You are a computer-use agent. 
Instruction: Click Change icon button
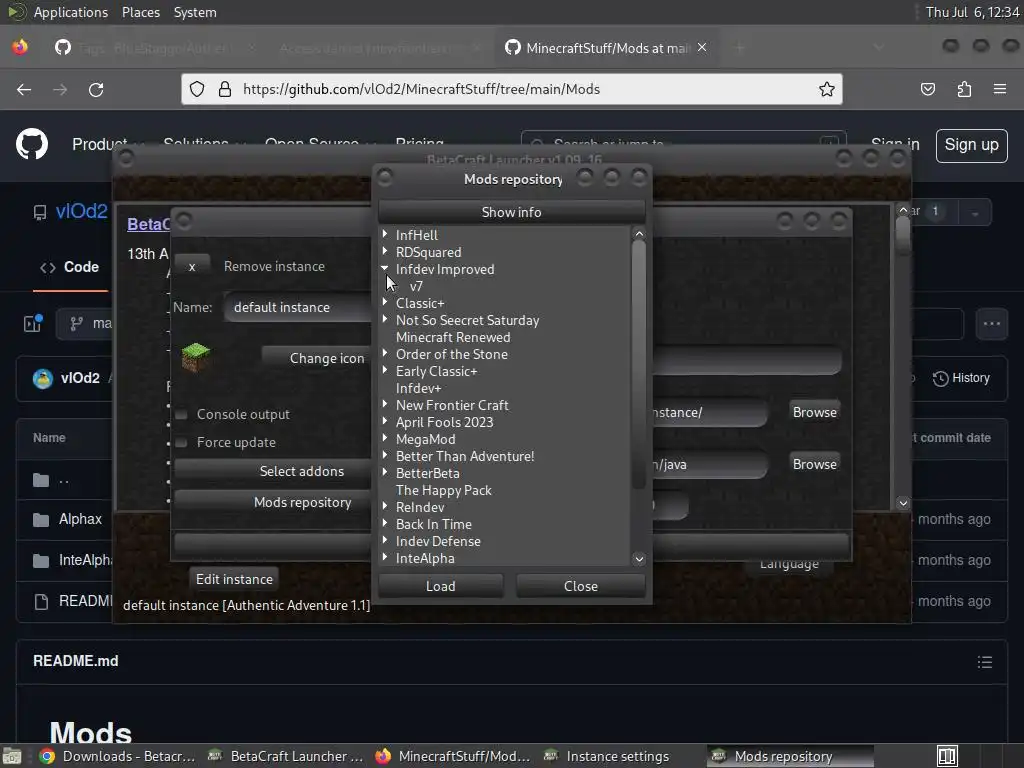click(x=317, y=358)
